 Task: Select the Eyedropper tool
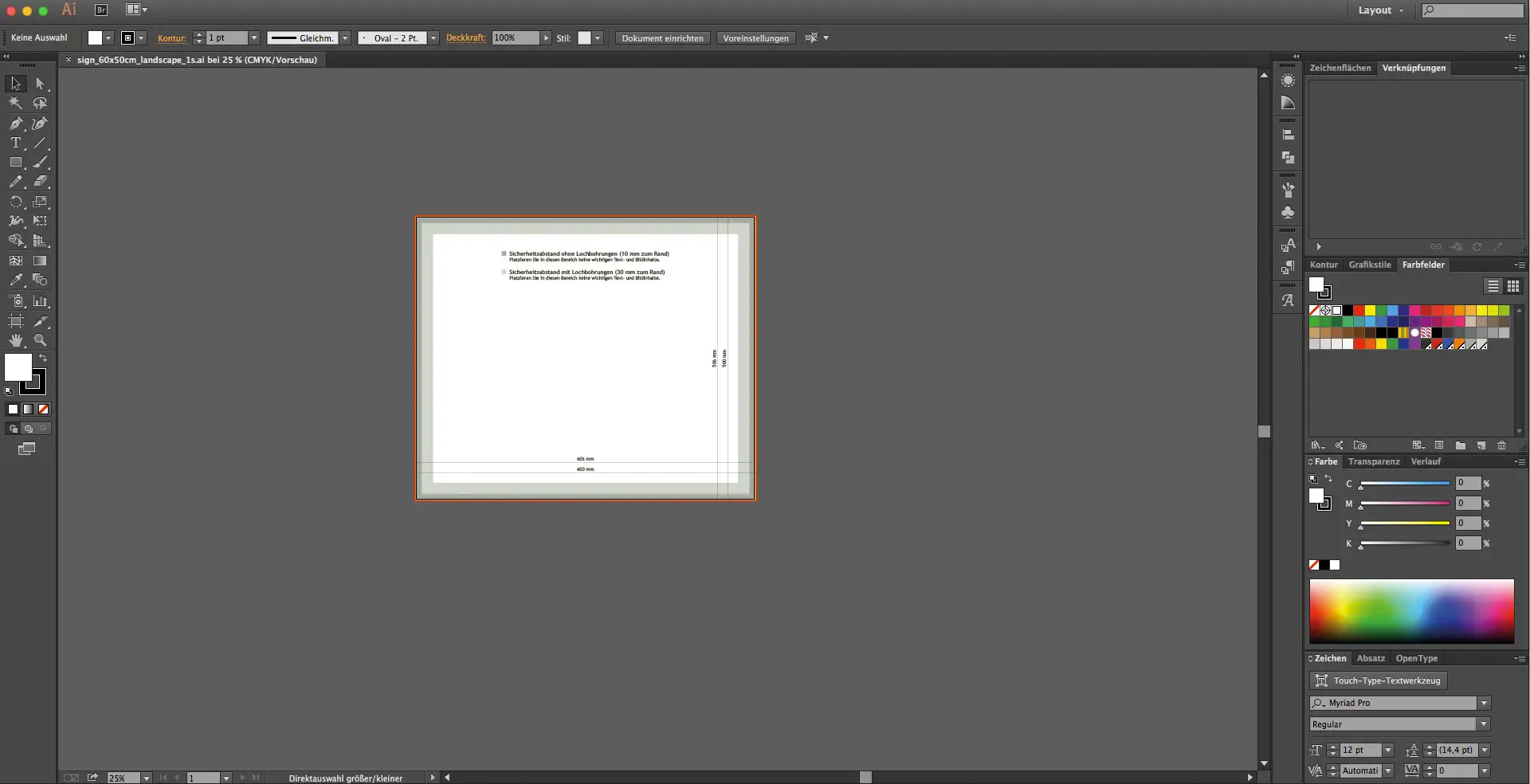[x=16, y=280]
